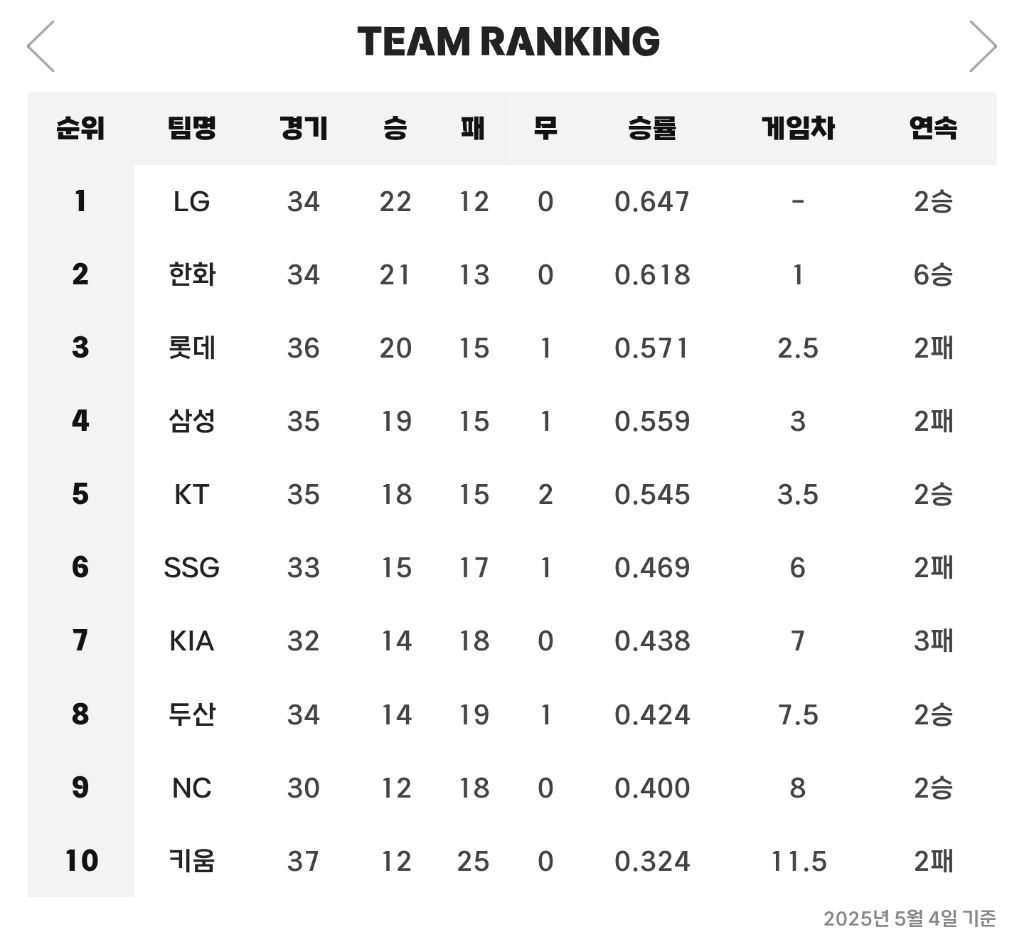This screenshot has width=1024, height=949.
Task: Open the 두산 team name
Action: (x=191, y=715)
